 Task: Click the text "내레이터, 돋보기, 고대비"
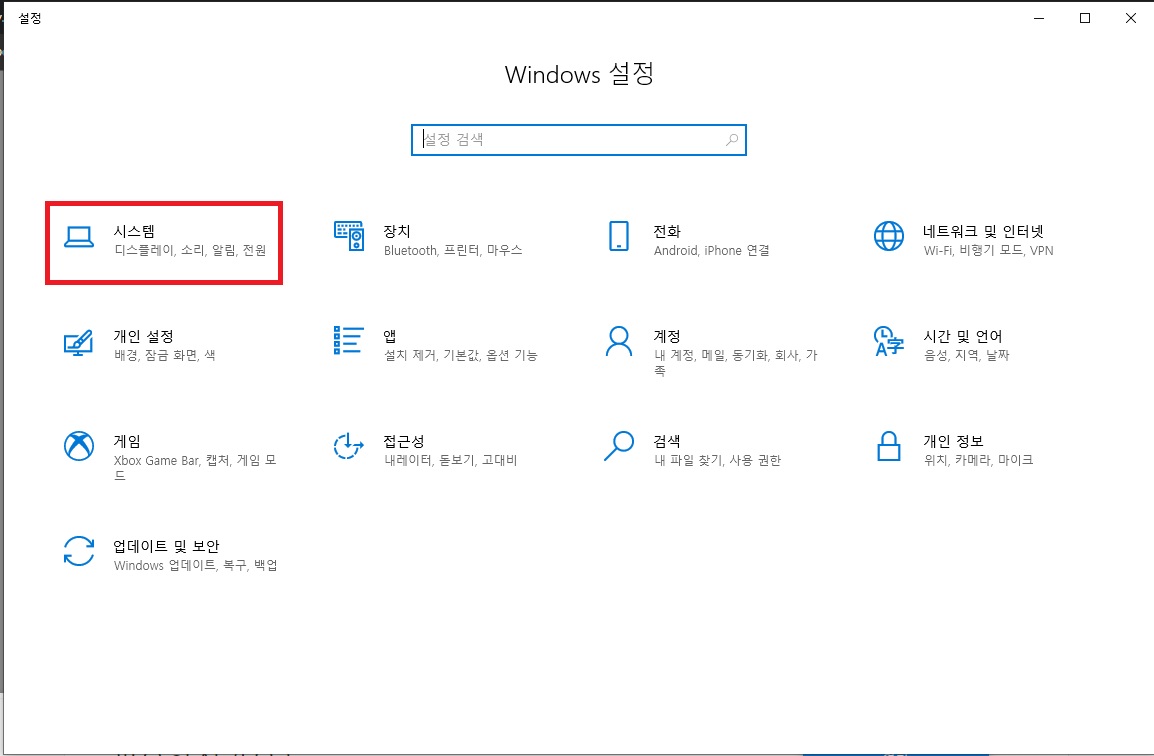click(450, 461)
